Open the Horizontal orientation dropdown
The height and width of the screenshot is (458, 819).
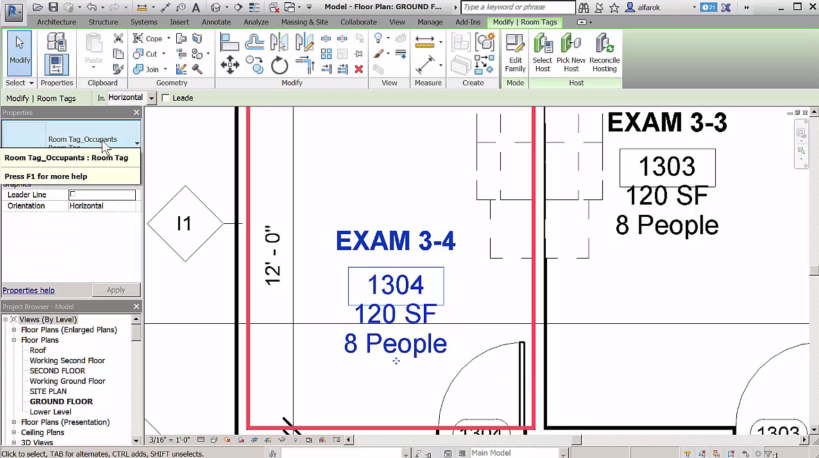tap(151, 98)
